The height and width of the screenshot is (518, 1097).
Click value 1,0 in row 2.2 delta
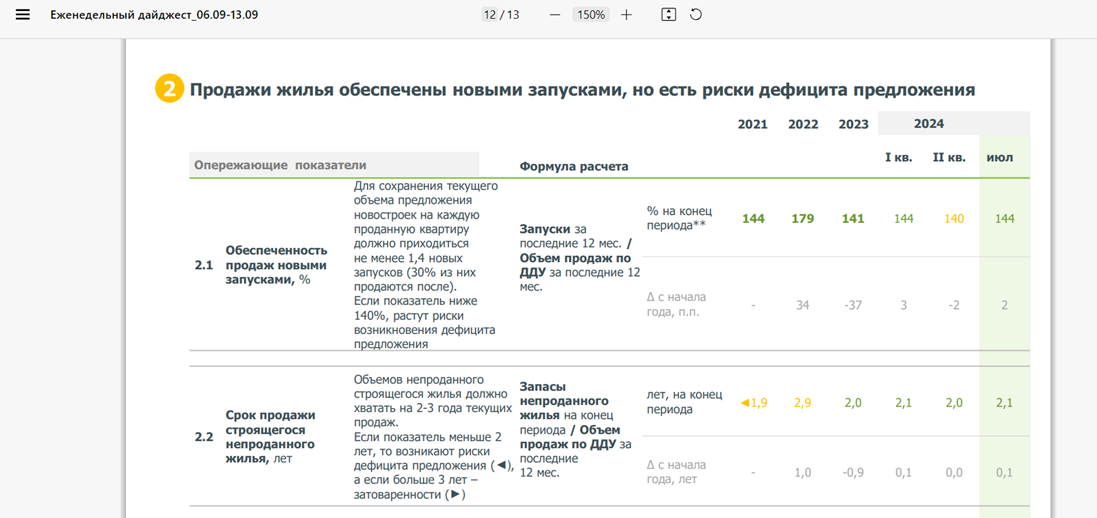tap(802, 473)
